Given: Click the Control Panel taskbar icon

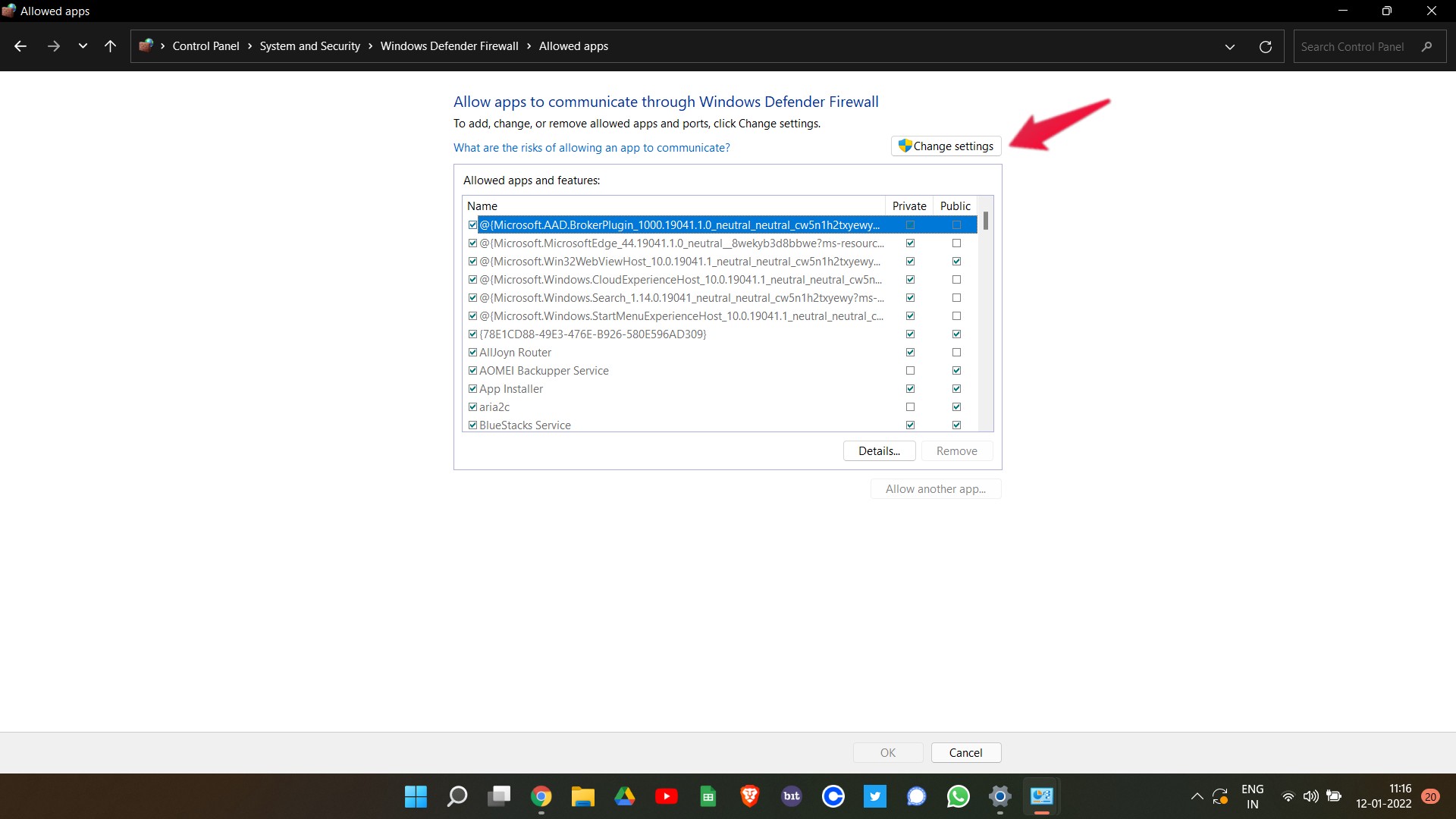Looking at the screenshot, I should click(1041, 796).
